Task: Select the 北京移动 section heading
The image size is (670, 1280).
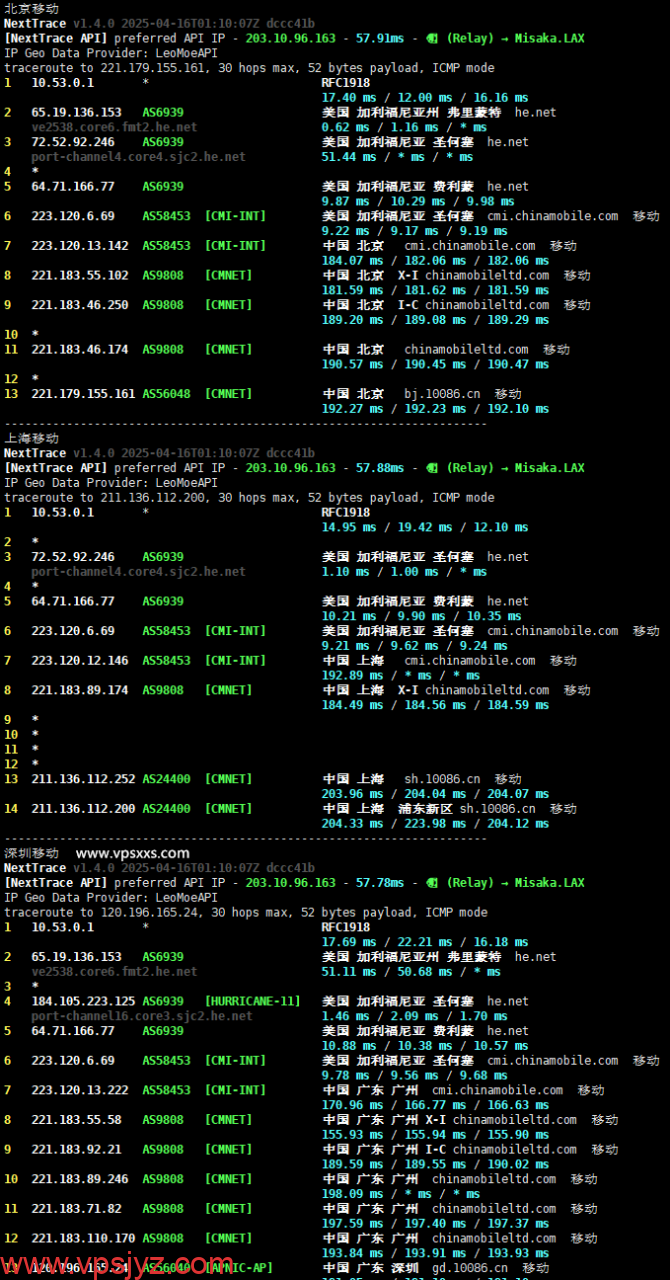Action: point(31,8)
